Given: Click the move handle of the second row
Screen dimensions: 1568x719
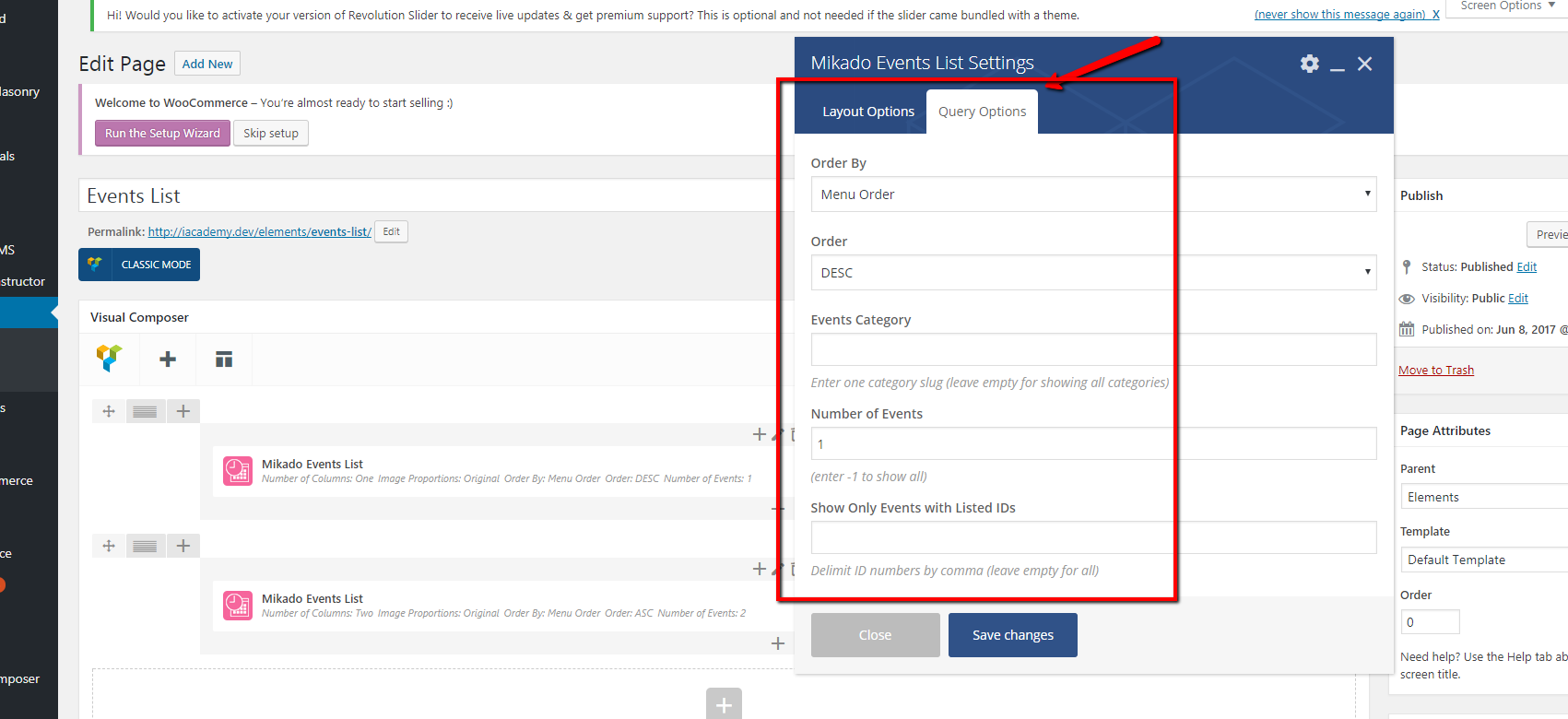Looking at the screenshot, I should click(x=109, y=546).
